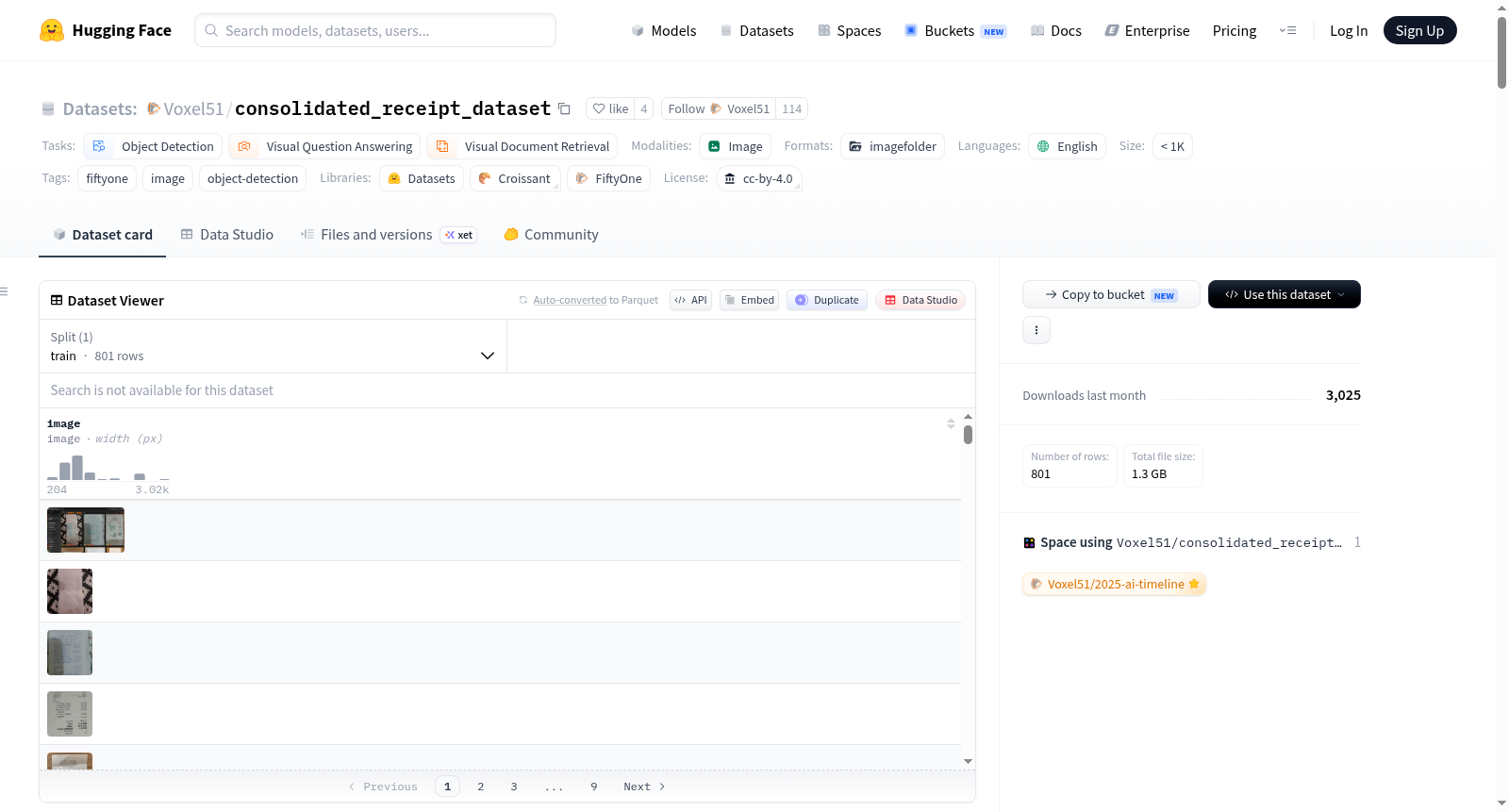Click the Dataset Viewer table icon

click(57, 300)
